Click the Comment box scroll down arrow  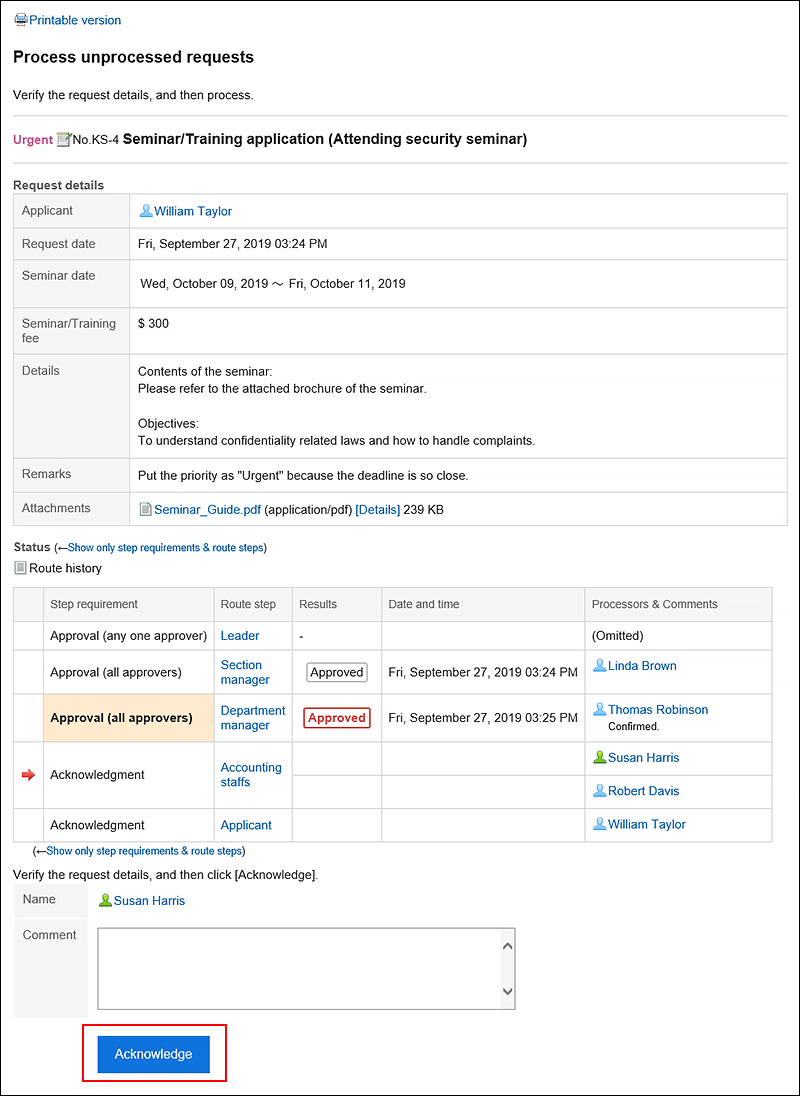[508, 991]
